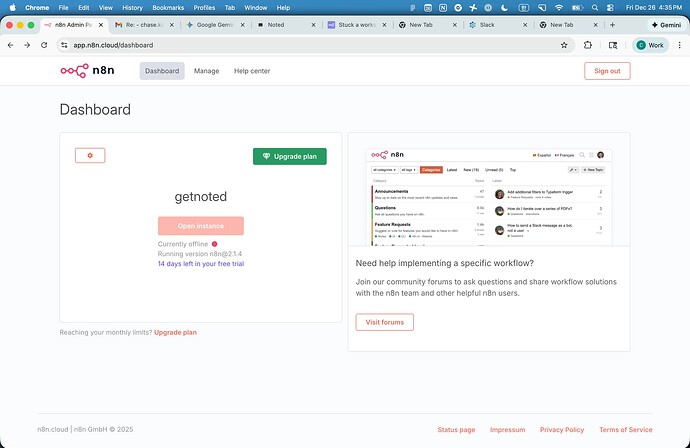This screenshot has height=448, width=690.
Task: Close the Slack tab
Action: pos(525,25)
